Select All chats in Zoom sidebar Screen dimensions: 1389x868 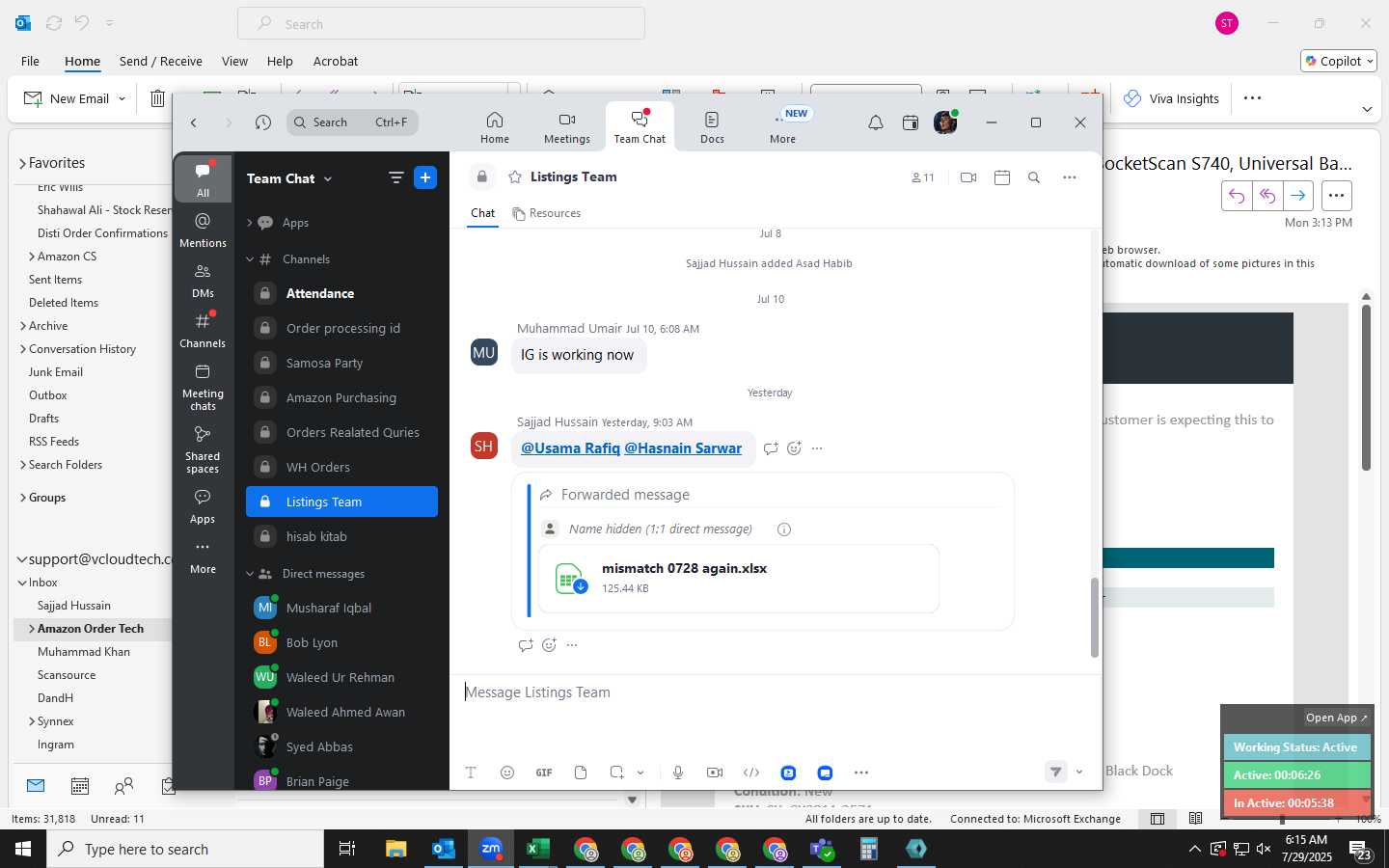point(203,179)
